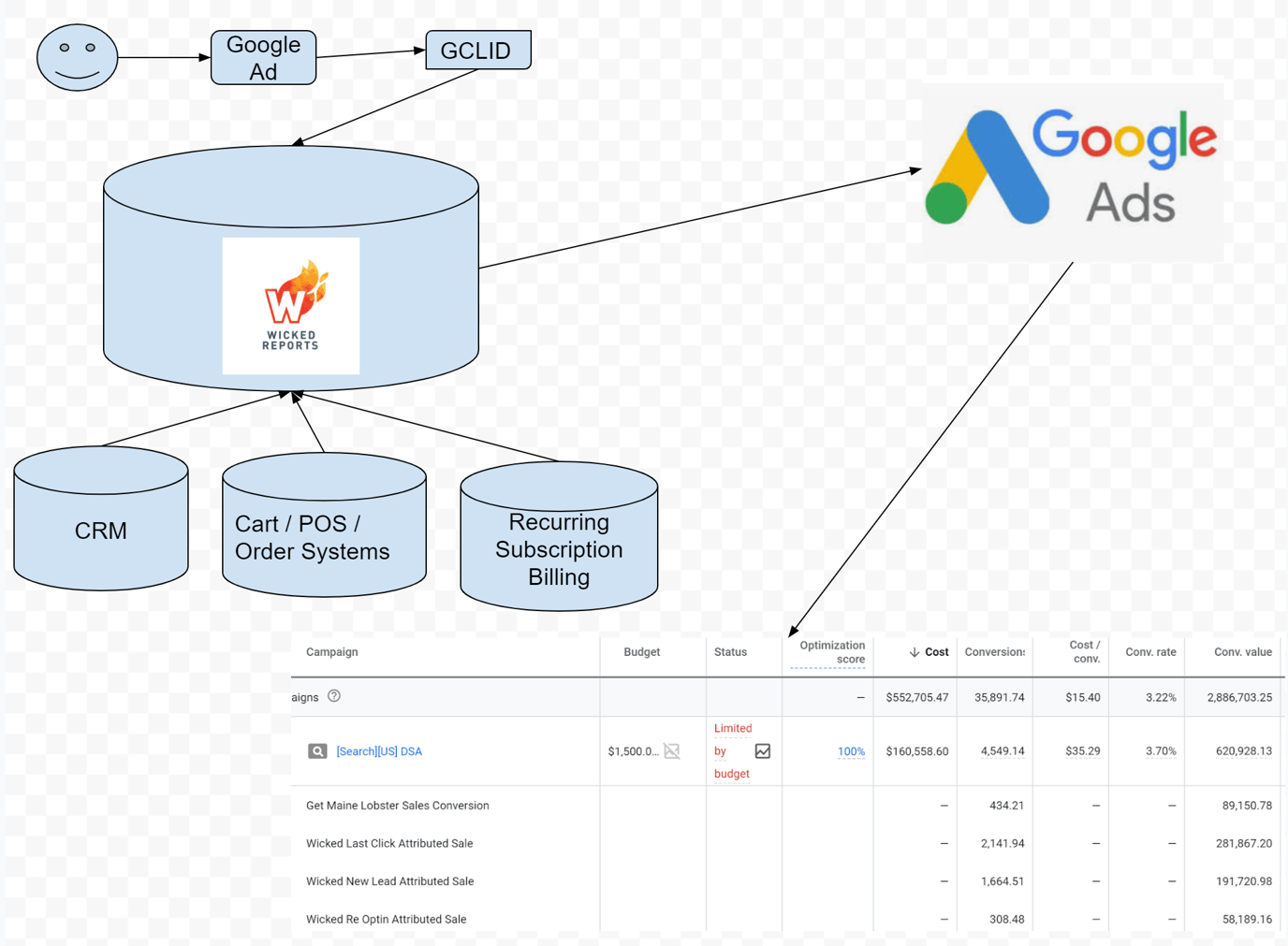Click the help question mark on the campaigns row

click(x=335, y=696)
